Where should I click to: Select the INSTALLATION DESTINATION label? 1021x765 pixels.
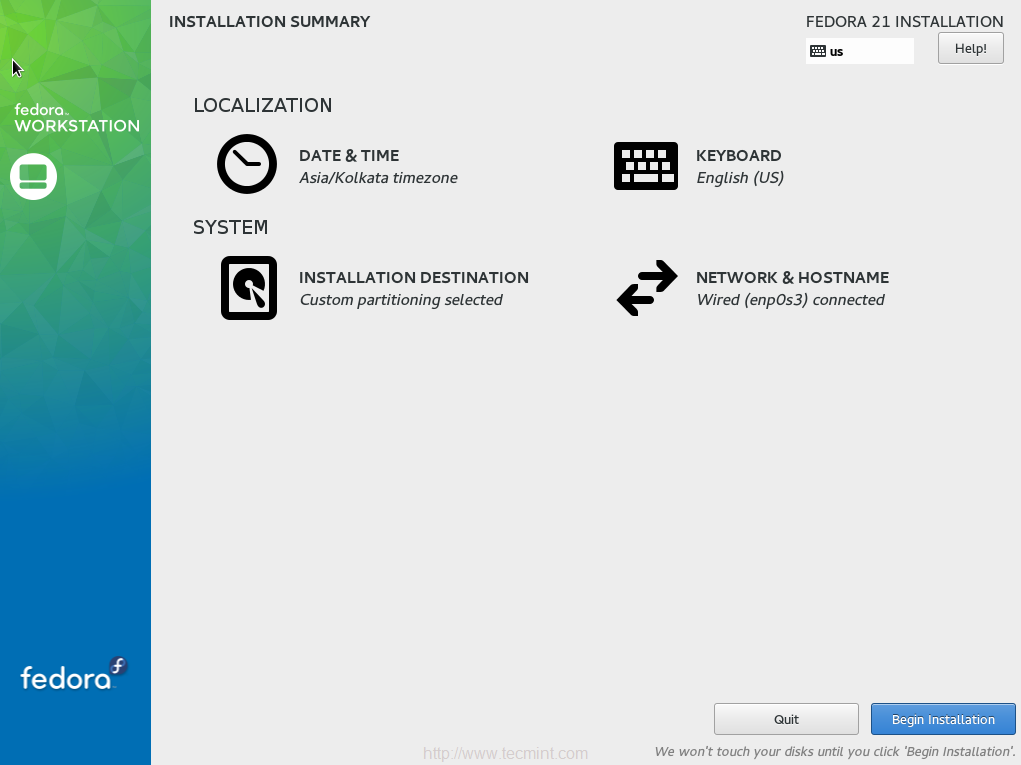tap(413, 277)
